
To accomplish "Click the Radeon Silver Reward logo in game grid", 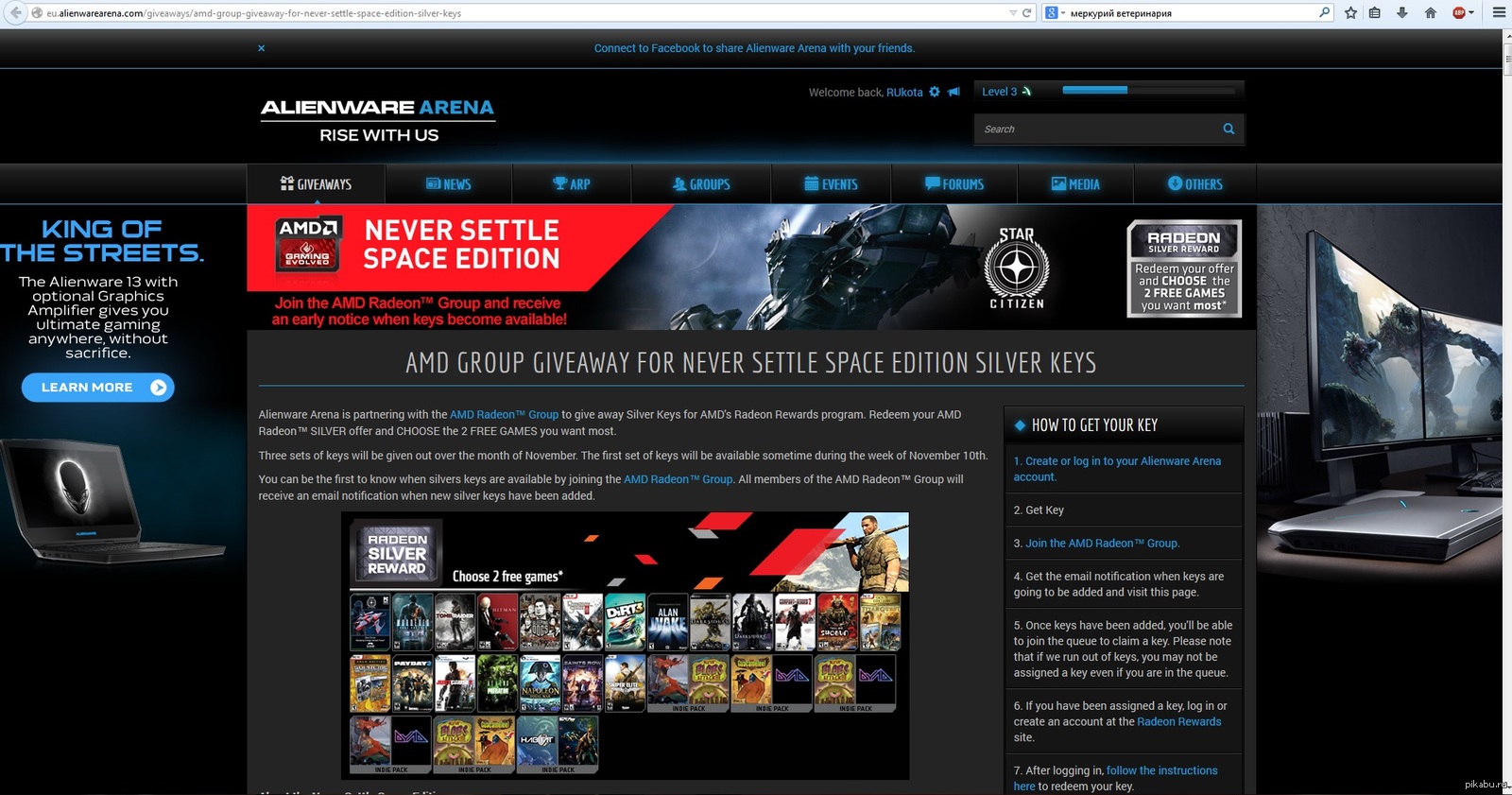I will point(397,553).
